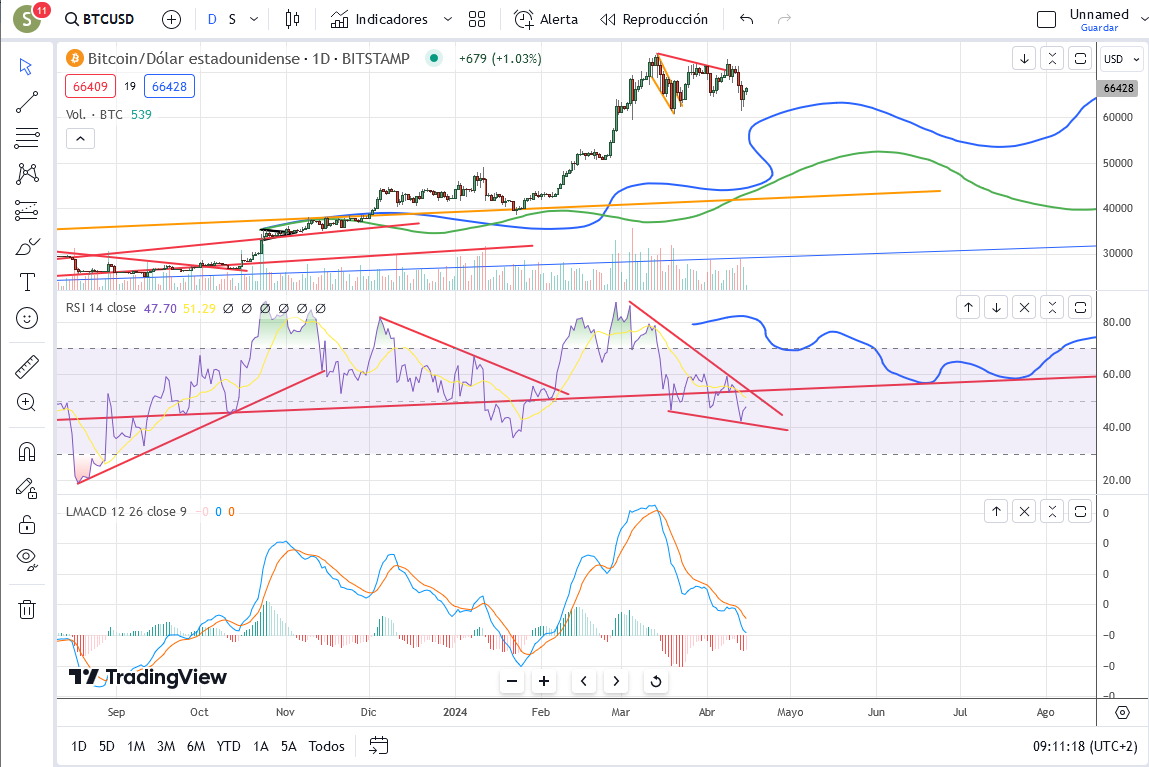Screen dimensions: 1149x767
Task: Click the LMACD 12 26 close 9 legend
Action: click(x=126, y=511)
